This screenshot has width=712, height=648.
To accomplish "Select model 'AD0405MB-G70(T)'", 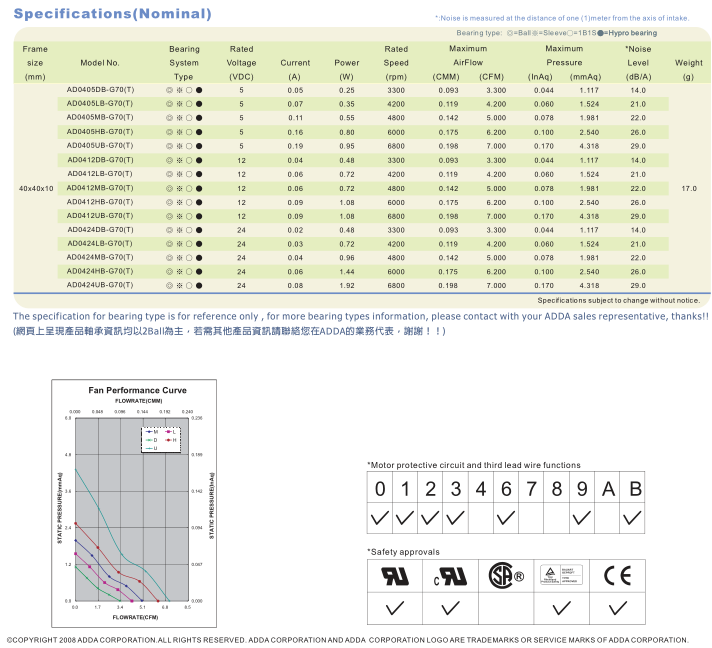I will tap(100, 117).
